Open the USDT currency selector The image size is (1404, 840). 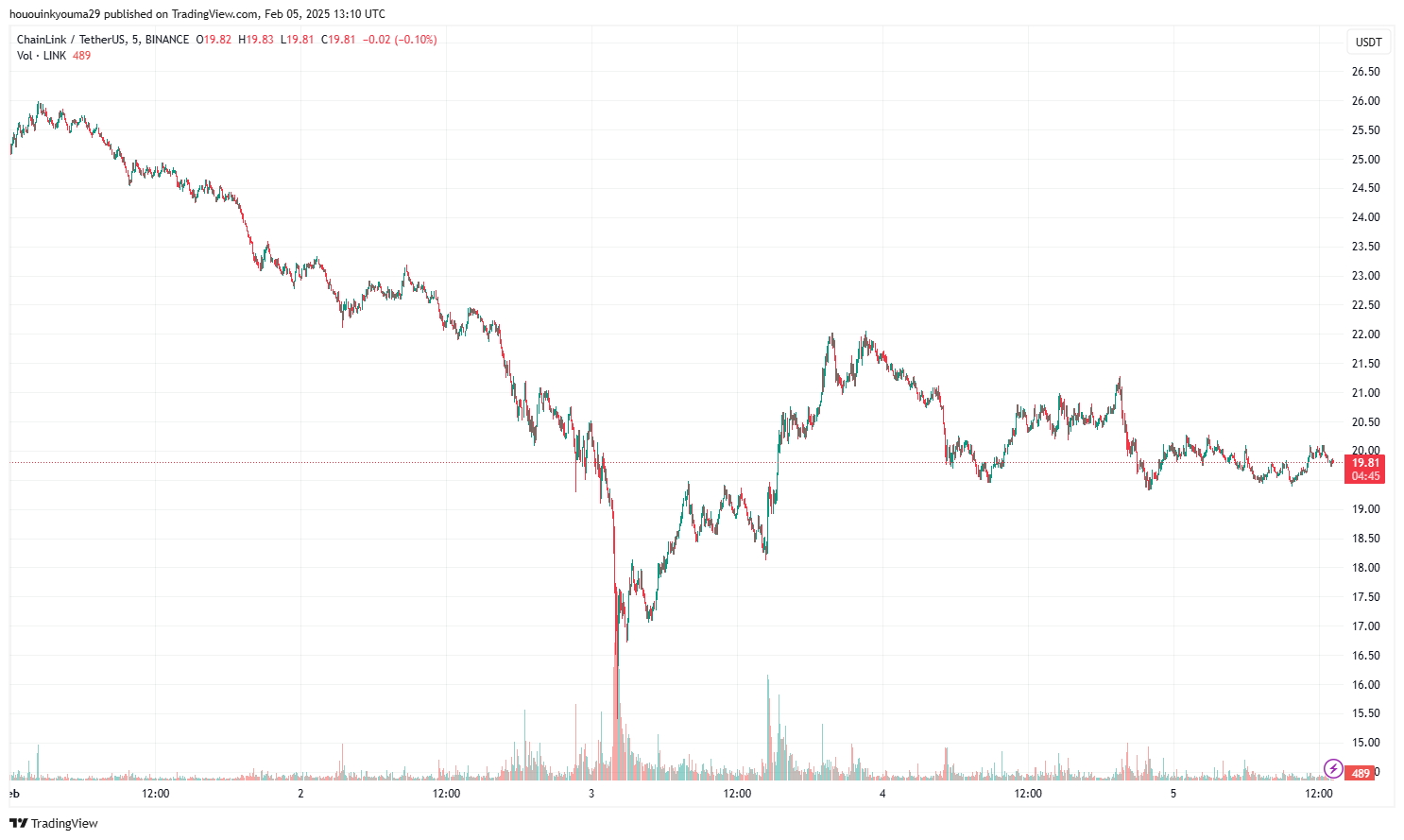(1368, 42)
